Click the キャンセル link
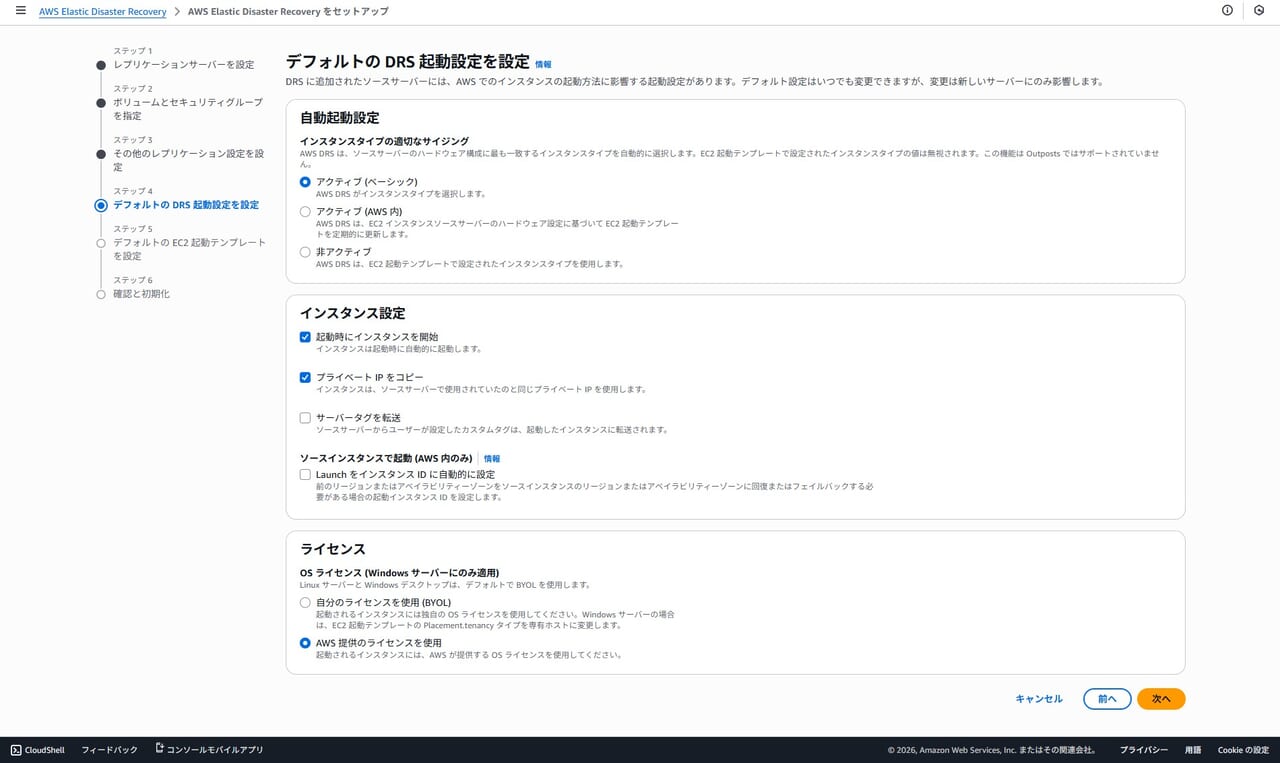 tap(1039, 699)
